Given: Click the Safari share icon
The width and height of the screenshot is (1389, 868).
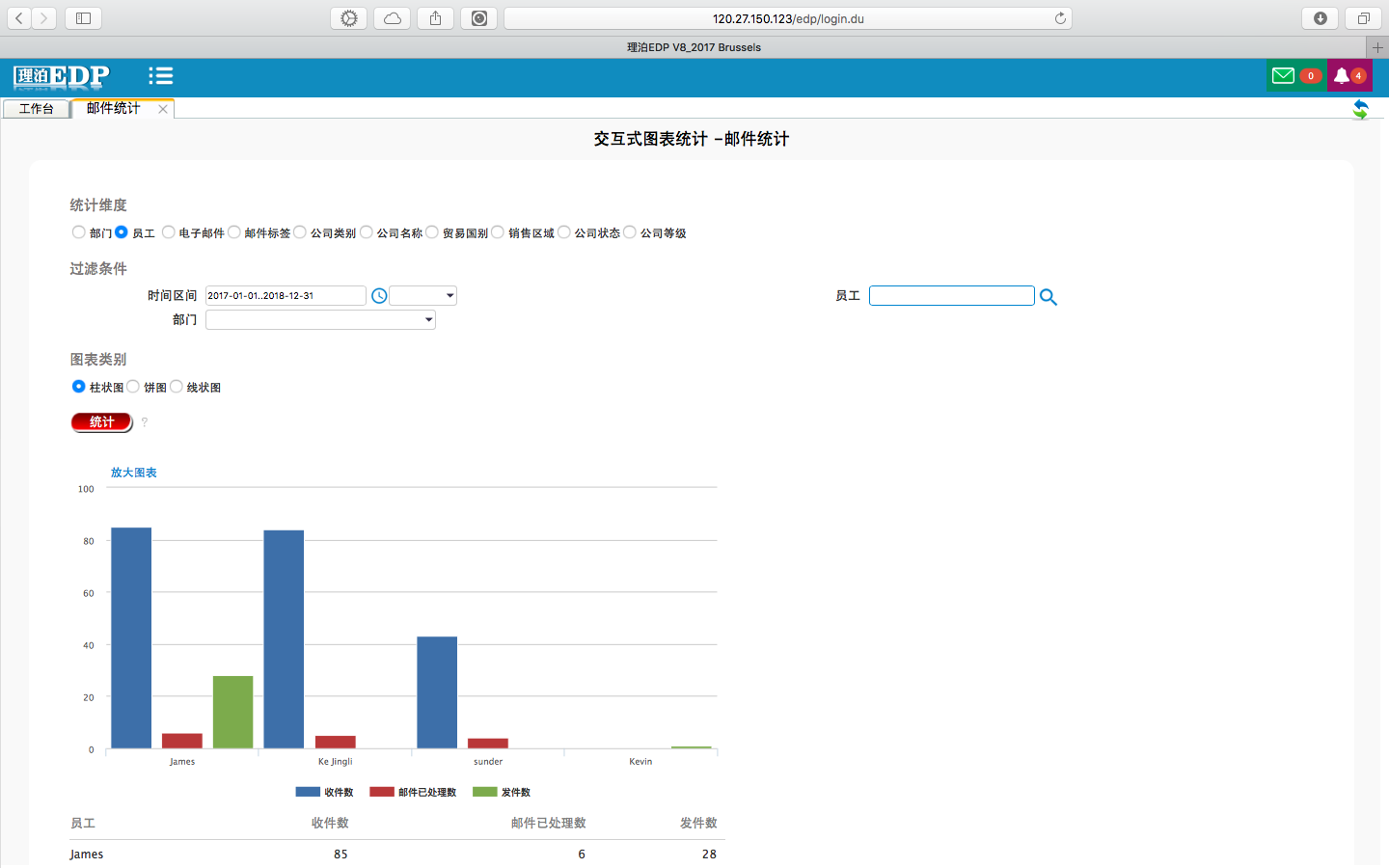Looking at the screenshot, I should [x=435, y=18].
